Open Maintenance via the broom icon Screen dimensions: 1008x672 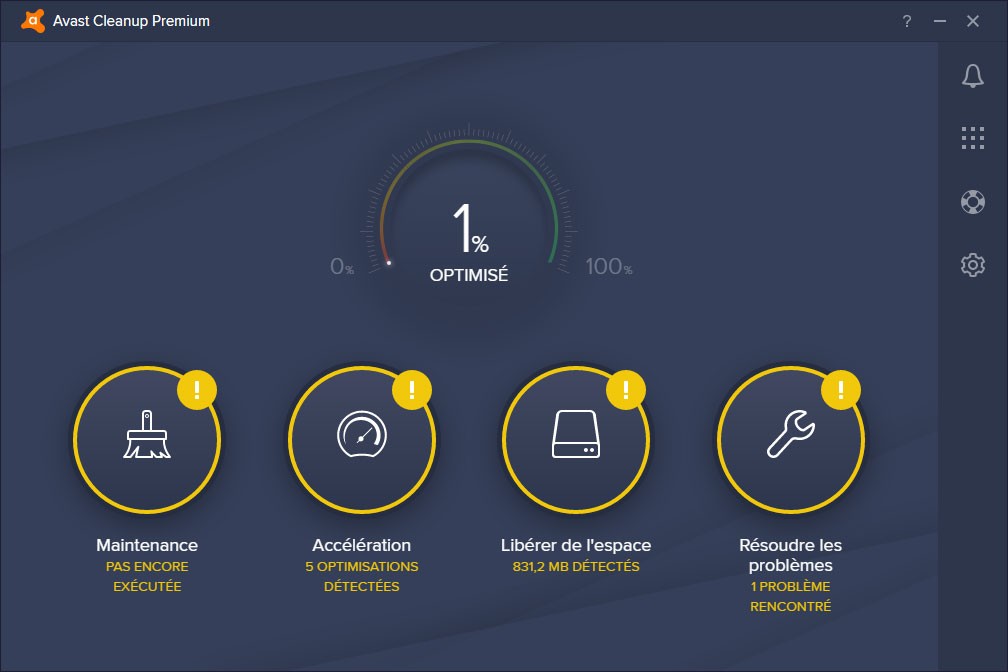tap(146, 436)
